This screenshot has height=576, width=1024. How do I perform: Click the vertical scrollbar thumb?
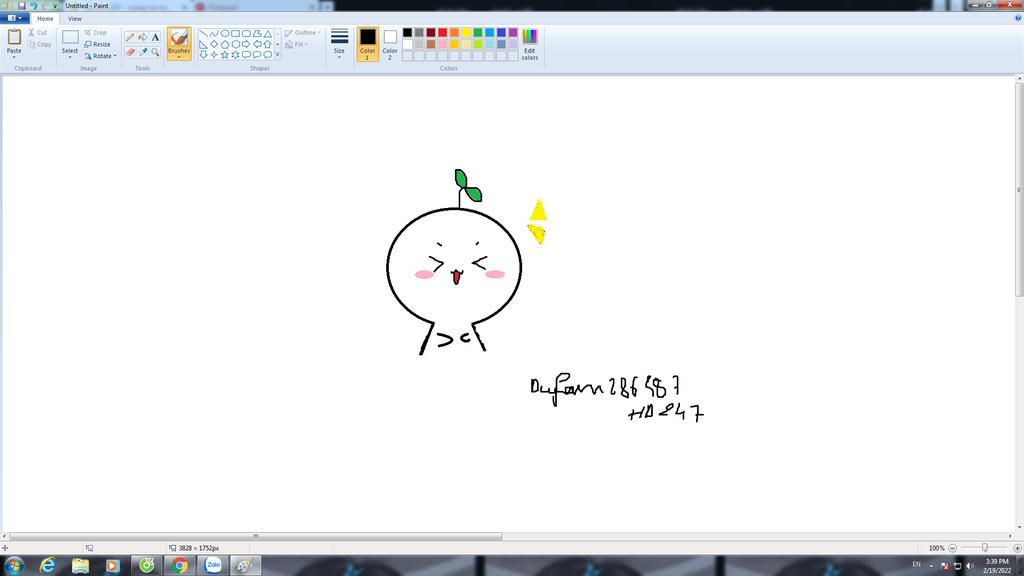tap(1019, 190)
